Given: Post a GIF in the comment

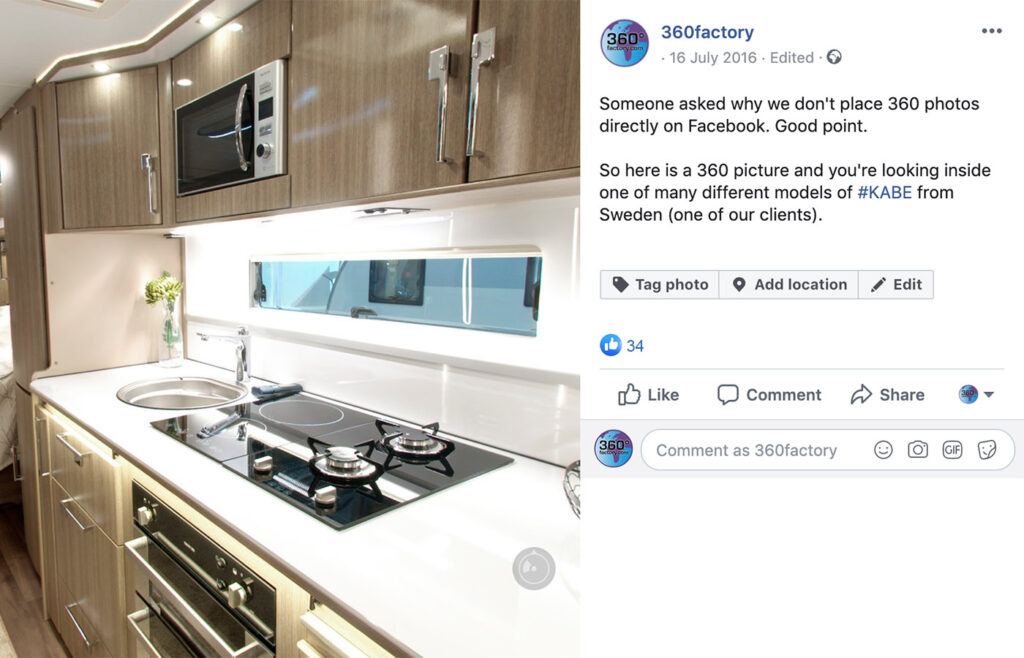Looking at the screenshot, I should 952,450.
